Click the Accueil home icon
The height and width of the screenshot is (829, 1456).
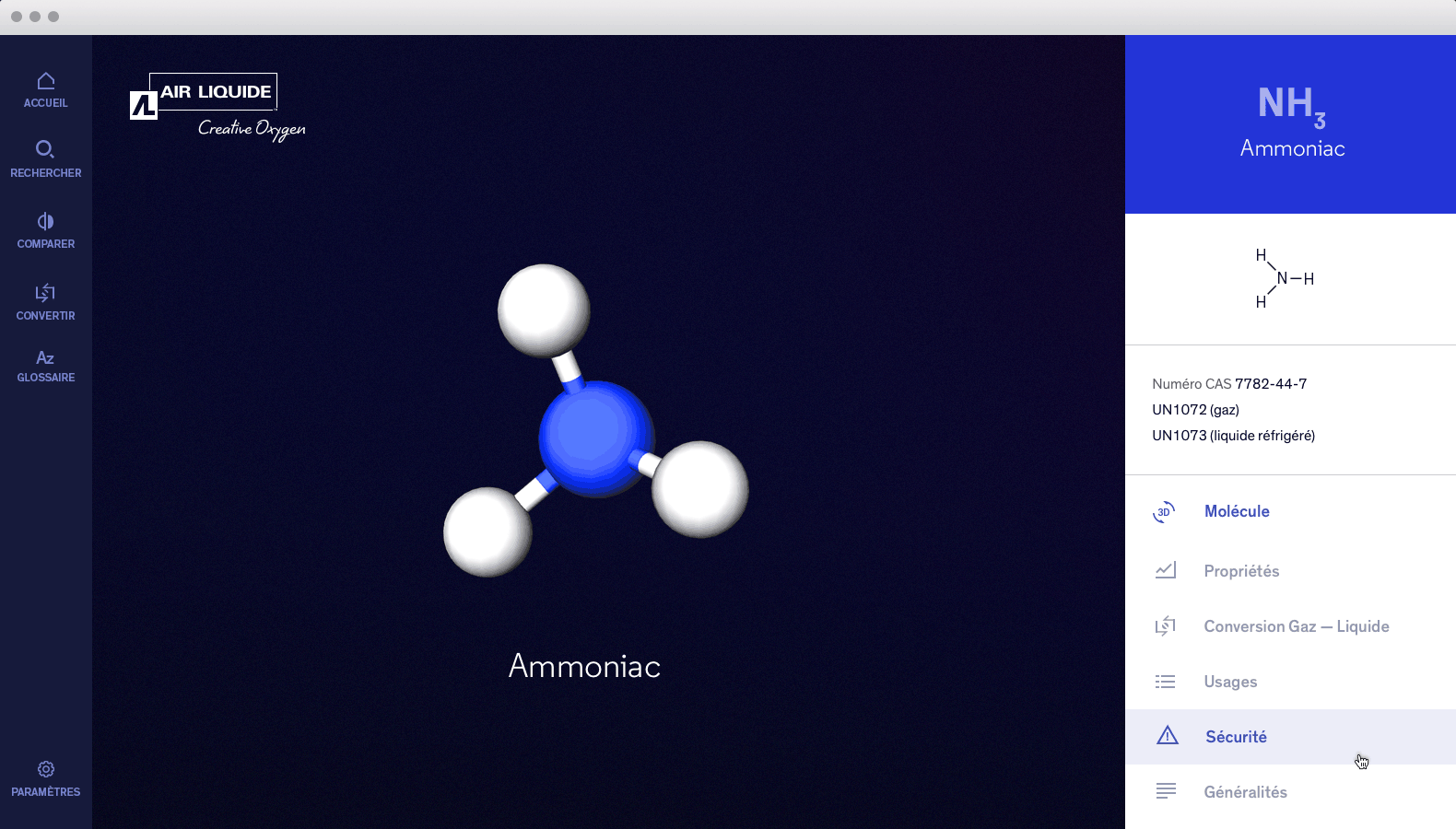[x=45, y=81]
